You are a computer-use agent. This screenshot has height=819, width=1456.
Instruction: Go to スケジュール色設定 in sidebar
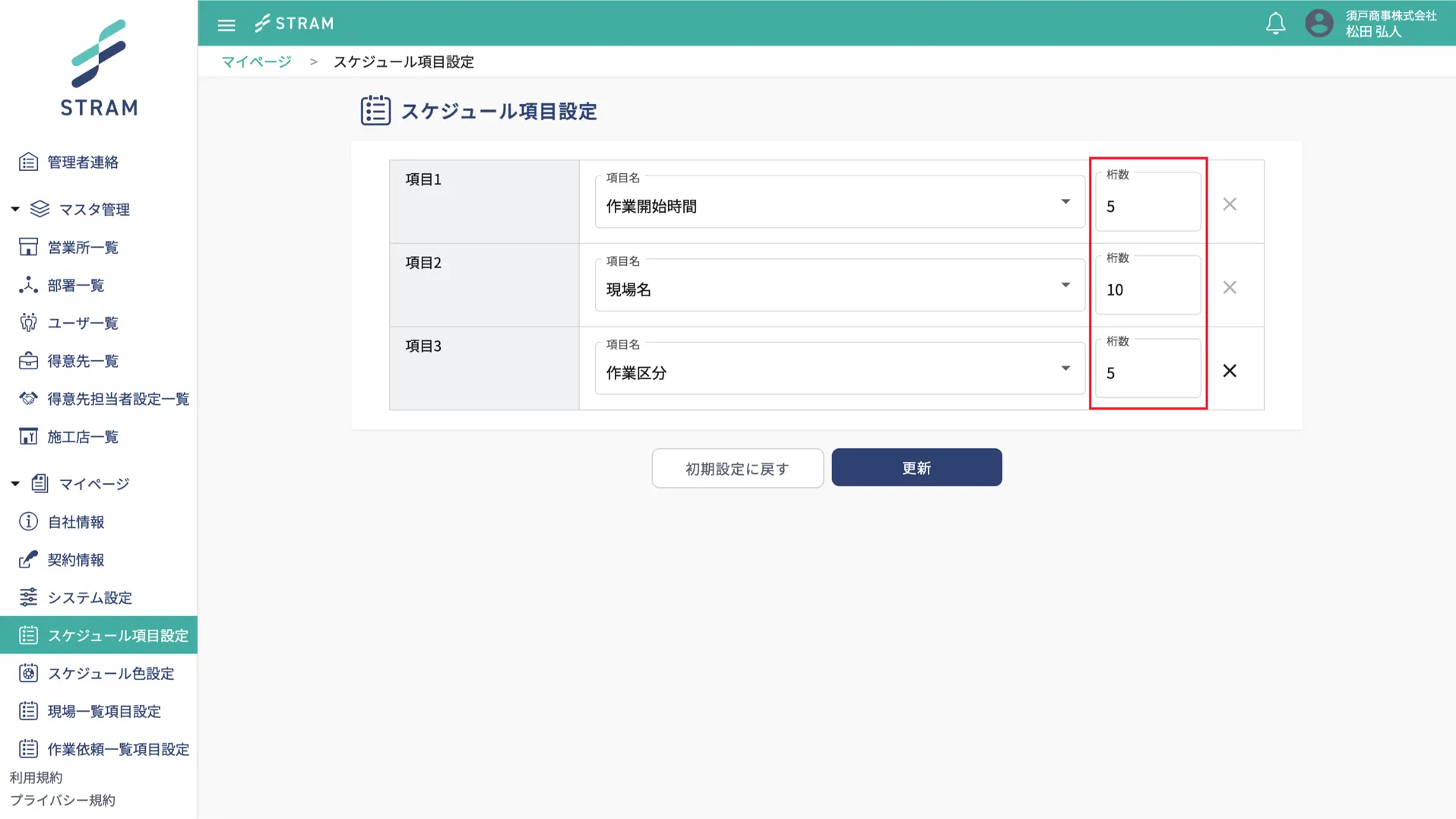110,673
